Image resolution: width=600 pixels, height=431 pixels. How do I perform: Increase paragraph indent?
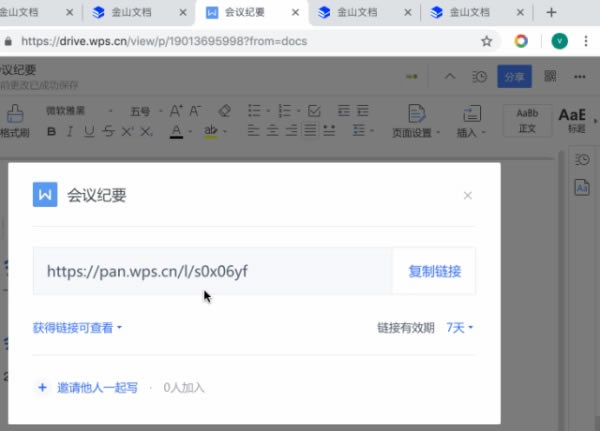[362, 111]
